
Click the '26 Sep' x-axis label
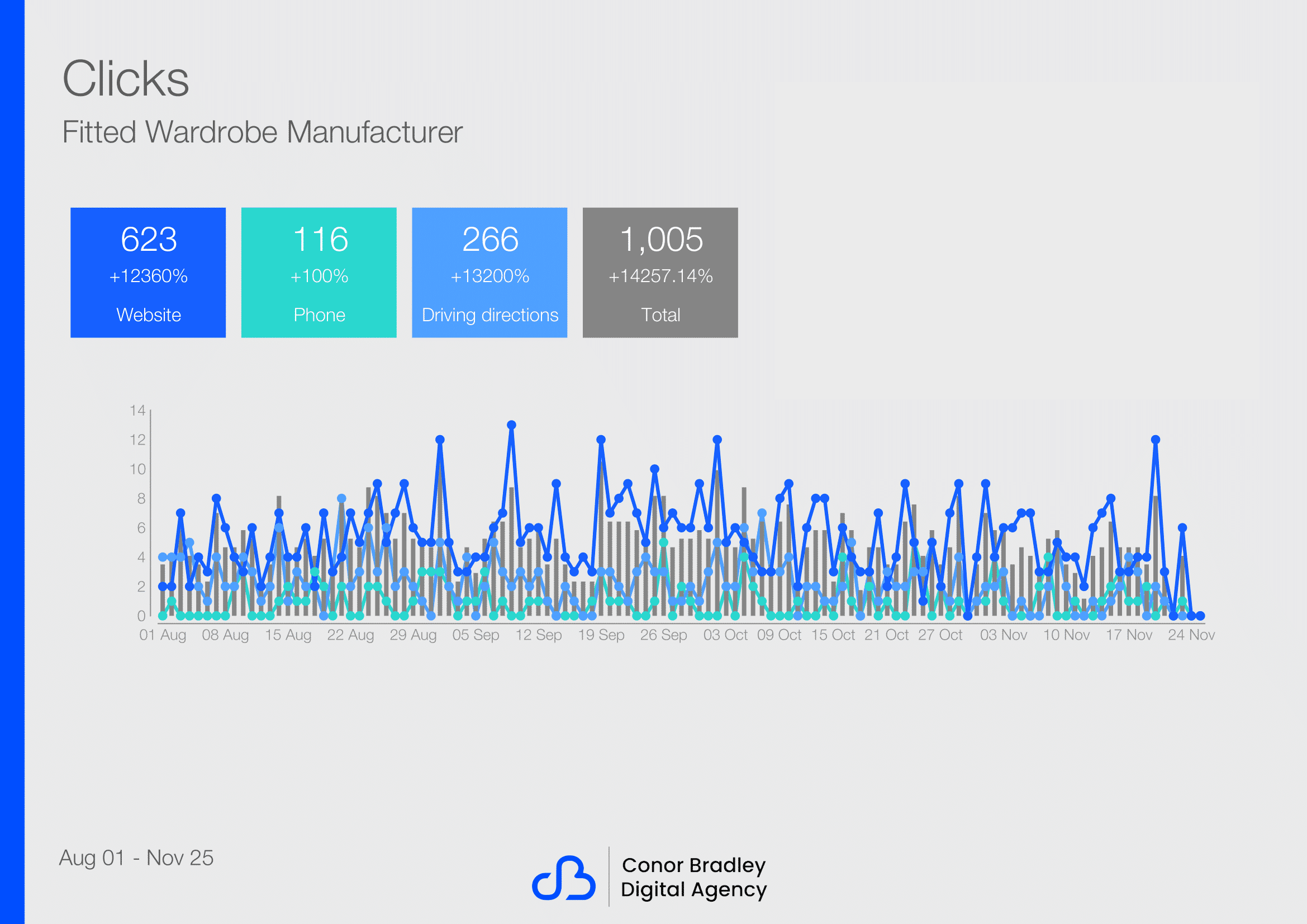tap(664, 635)
